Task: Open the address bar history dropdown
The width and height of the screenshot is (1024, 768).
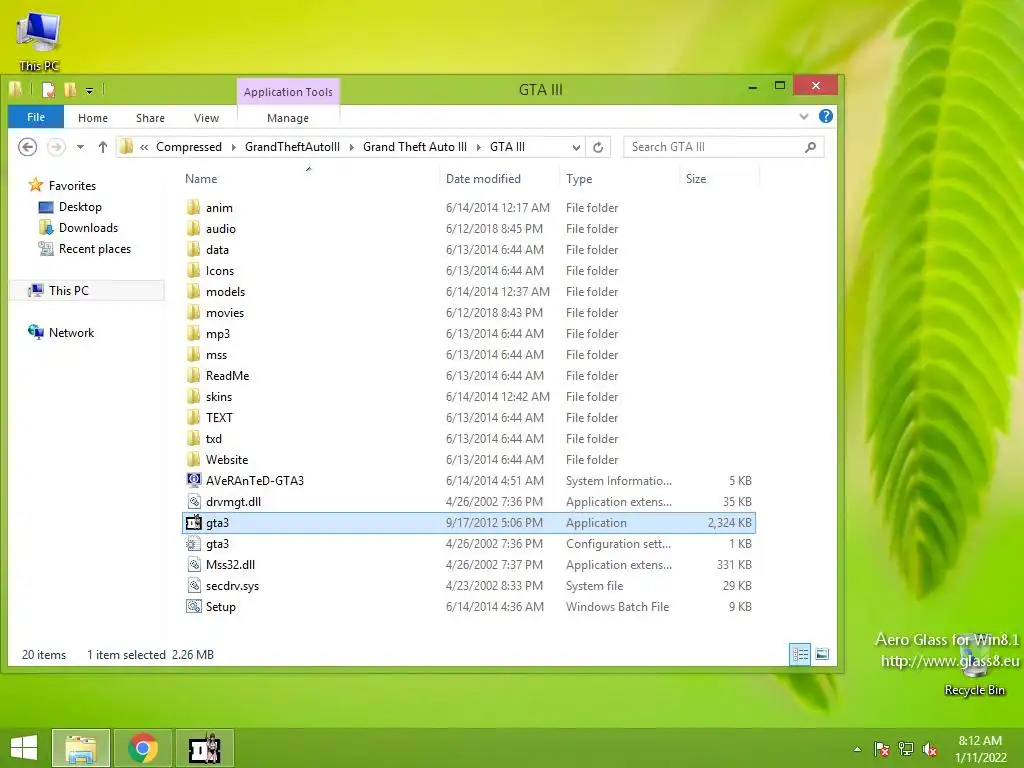Action: coord(576,147)
